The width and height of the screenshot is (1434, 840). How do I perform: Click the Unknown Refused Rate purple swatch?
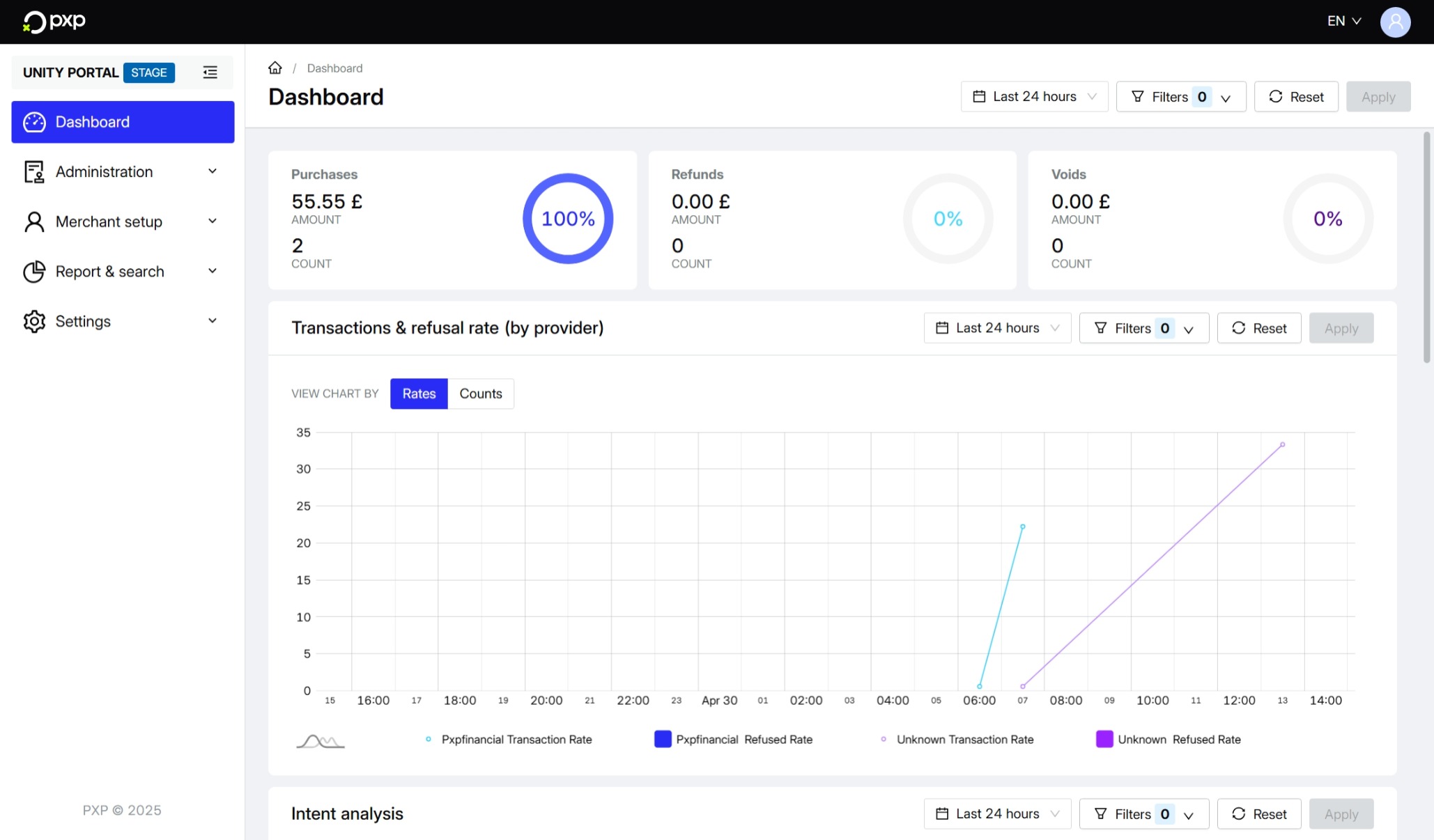click(x=1104, y=739)
